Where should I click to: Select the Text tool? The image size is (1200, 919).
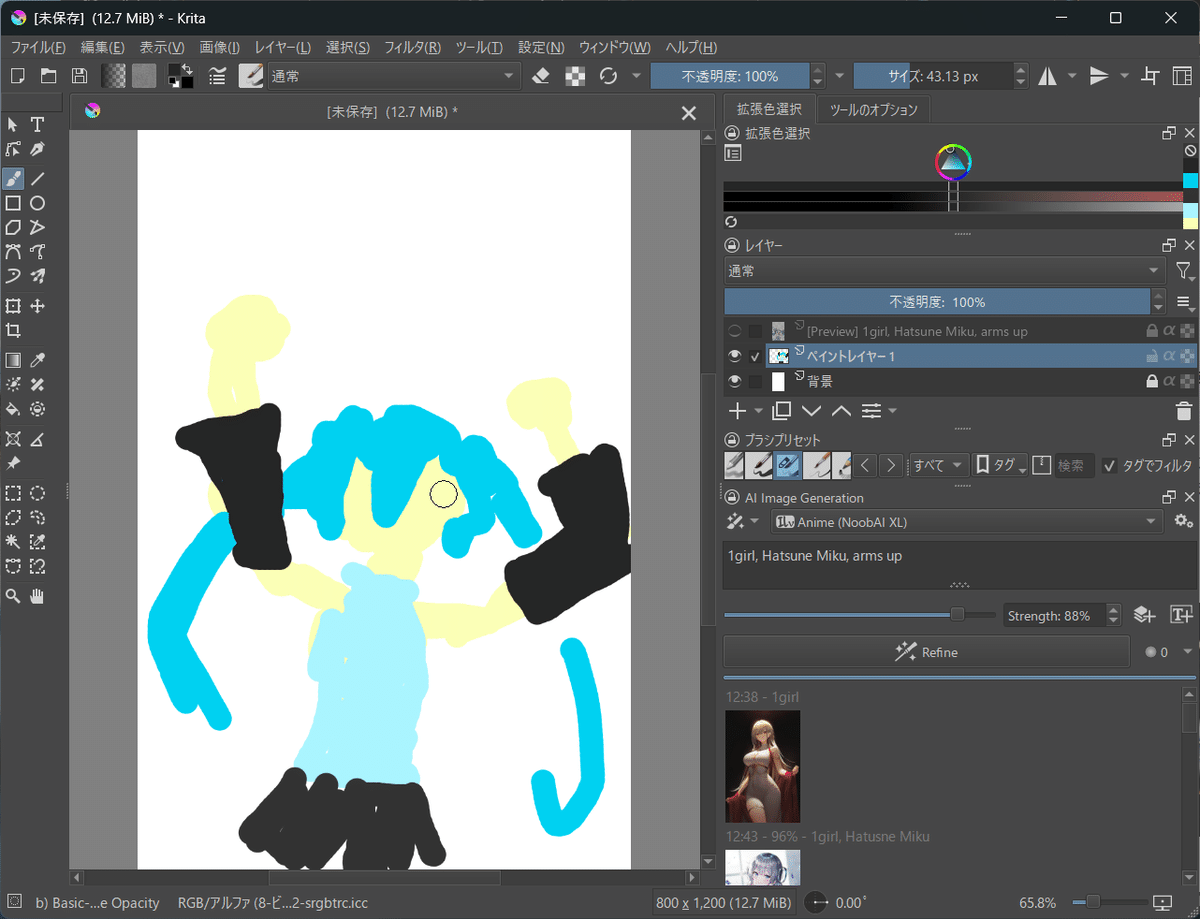pyautogui.click(x=37, y=124)
